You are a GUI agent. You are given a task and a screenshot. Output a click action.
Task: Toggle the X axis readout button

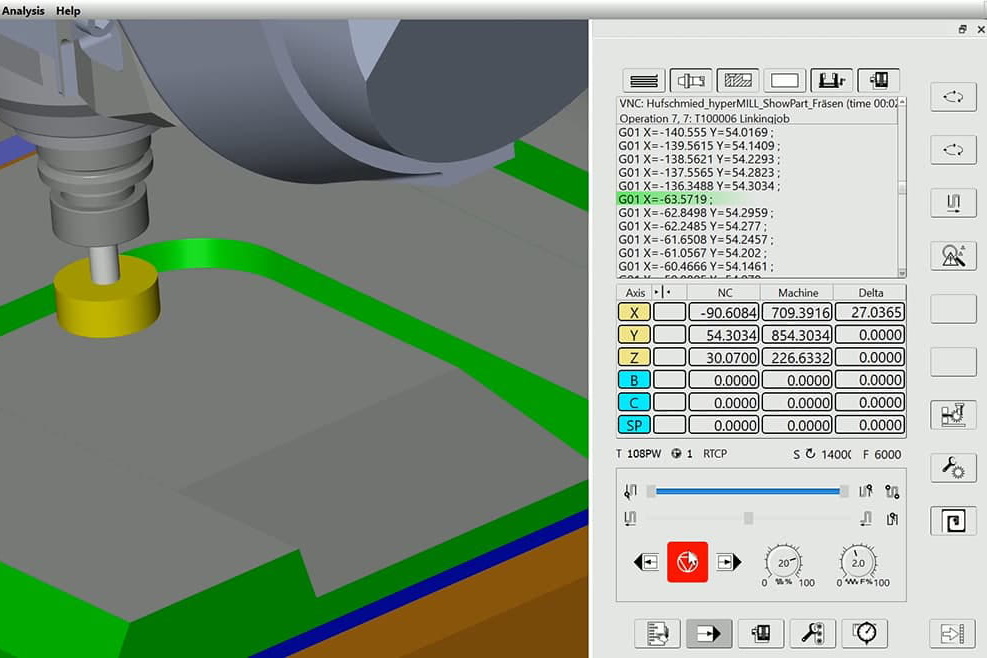tap(633, 312)
